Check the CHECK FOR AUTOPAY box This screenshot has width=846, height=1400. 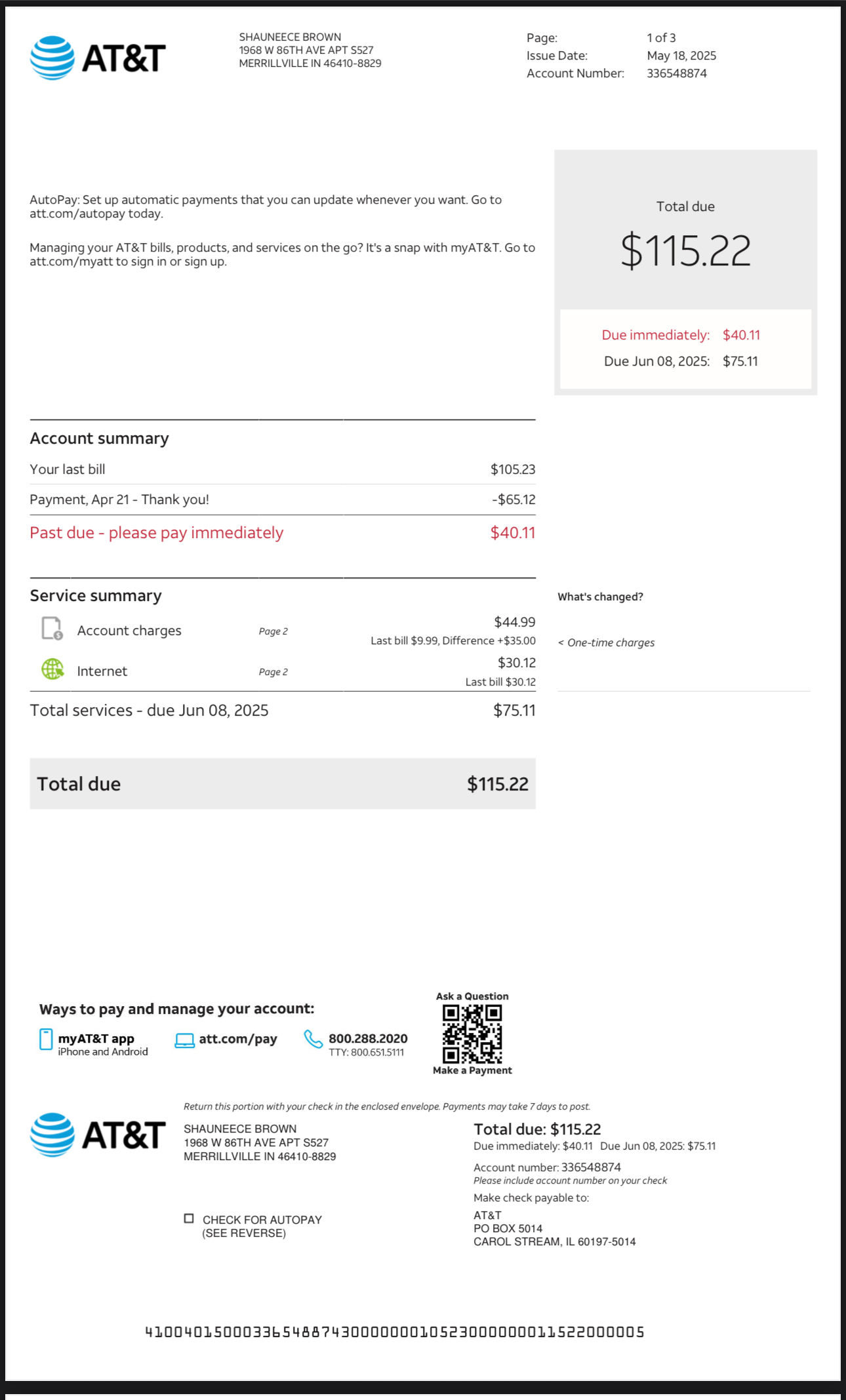[189, 1218]
